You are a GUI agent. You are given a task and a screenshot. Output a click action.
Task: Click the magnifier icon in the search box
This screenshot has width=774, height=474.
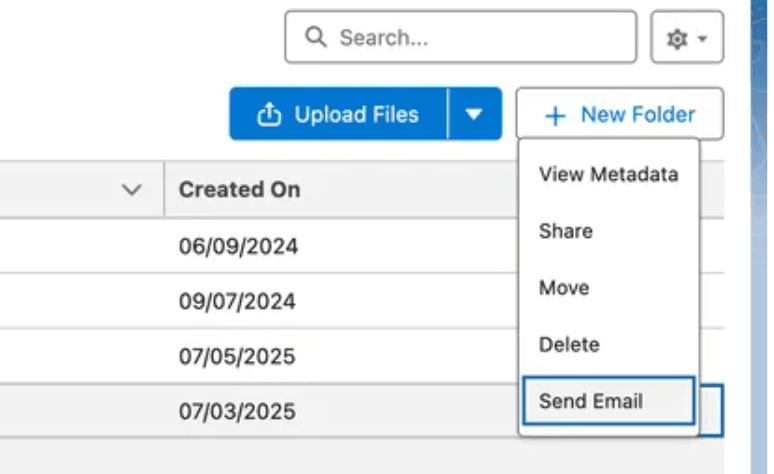click(x=316, y=38)
